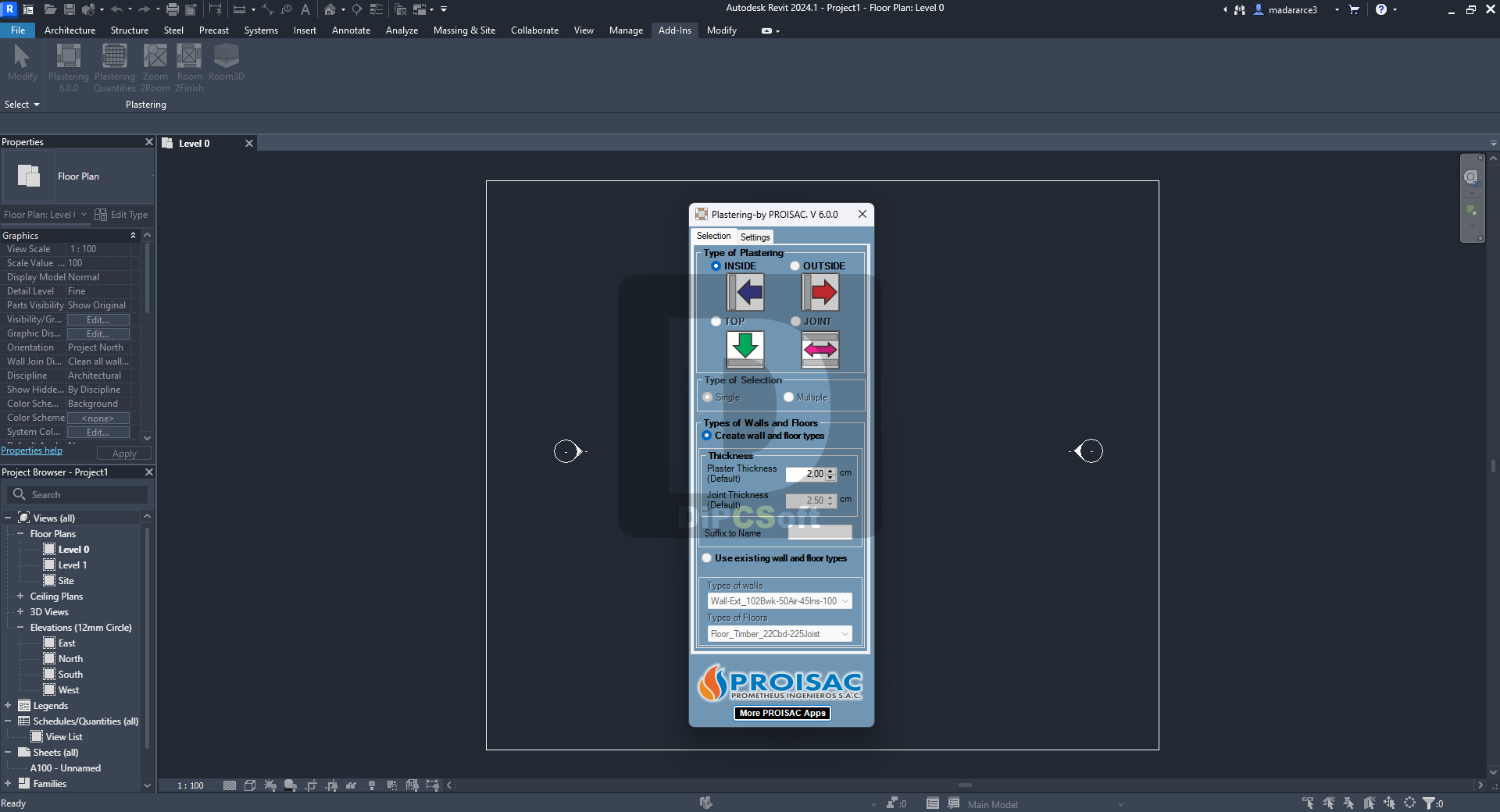Click the red OUTSIDE plastering arrow icon
This screenshot has height=812, width=1500.
click(x=820, y=293)
